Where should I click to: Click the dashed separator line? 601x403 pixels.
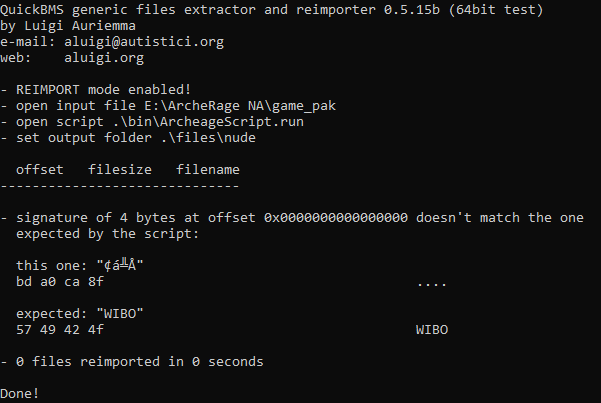pyautogui.click(x=120, y=186)
